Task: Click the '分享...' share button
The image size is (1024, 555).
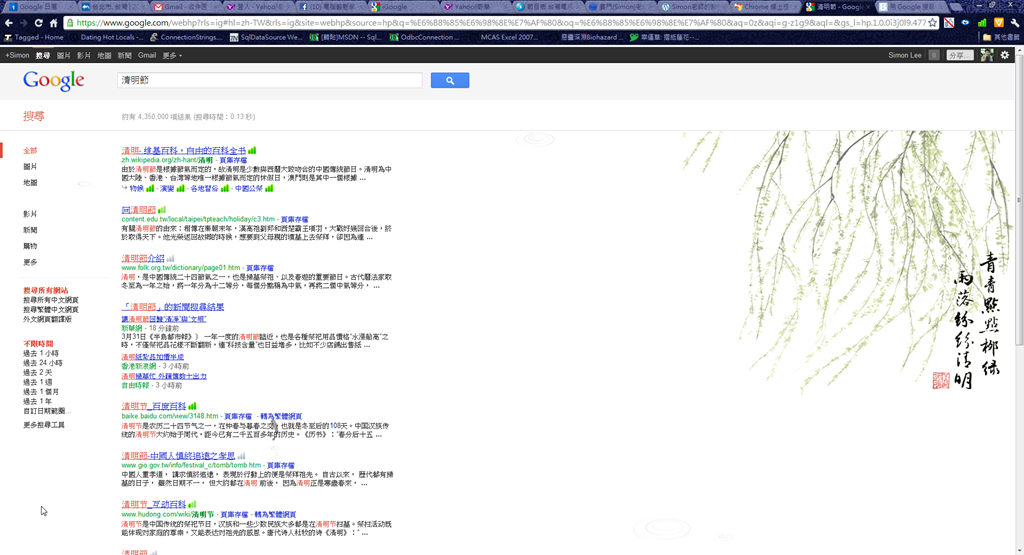Action: [x=959, y=56]
